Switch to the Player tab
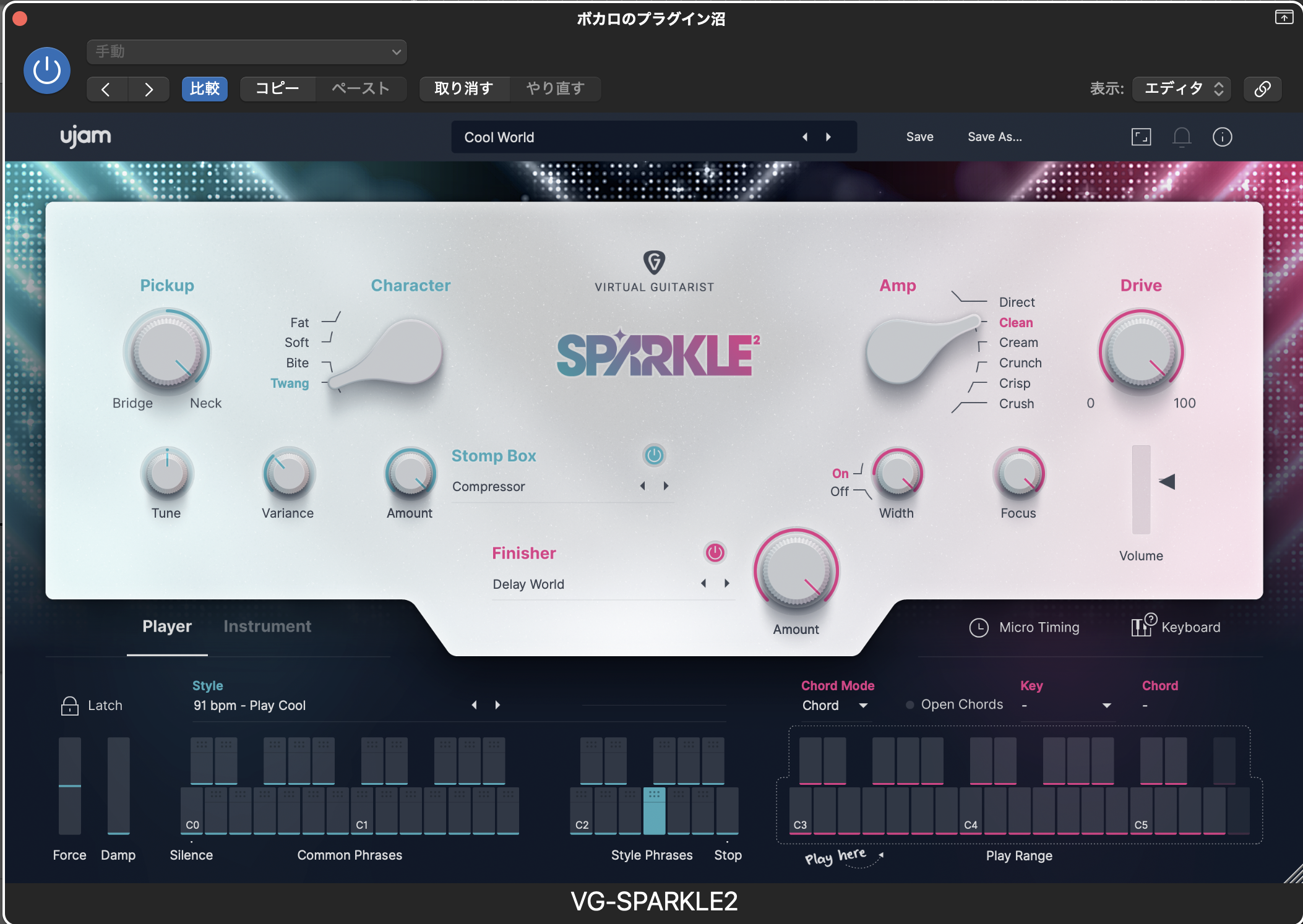This screenshot has height=924, width=1303. [x=167, y=627]
